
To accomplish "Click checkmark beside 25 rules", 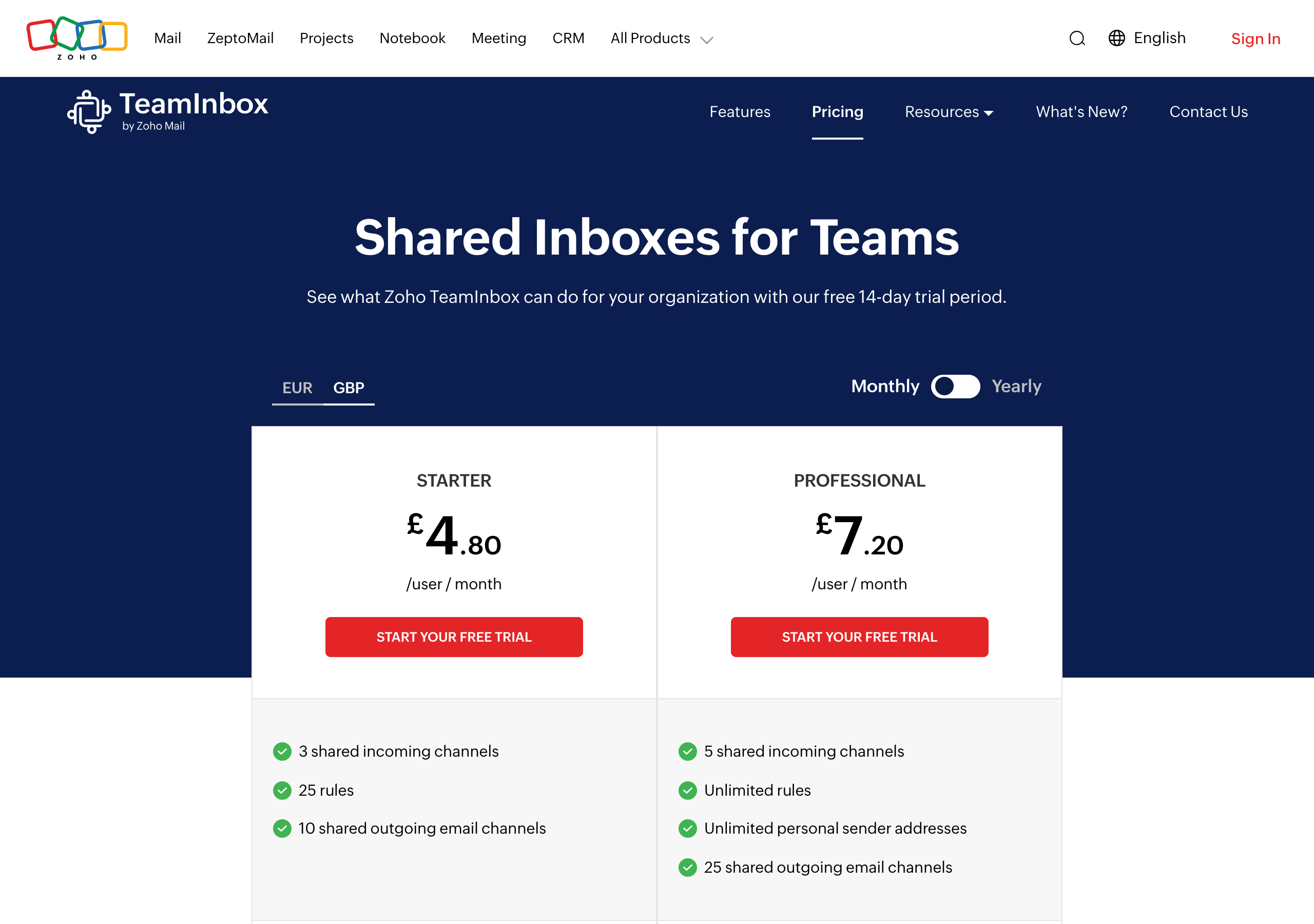I will pos(282,790).
